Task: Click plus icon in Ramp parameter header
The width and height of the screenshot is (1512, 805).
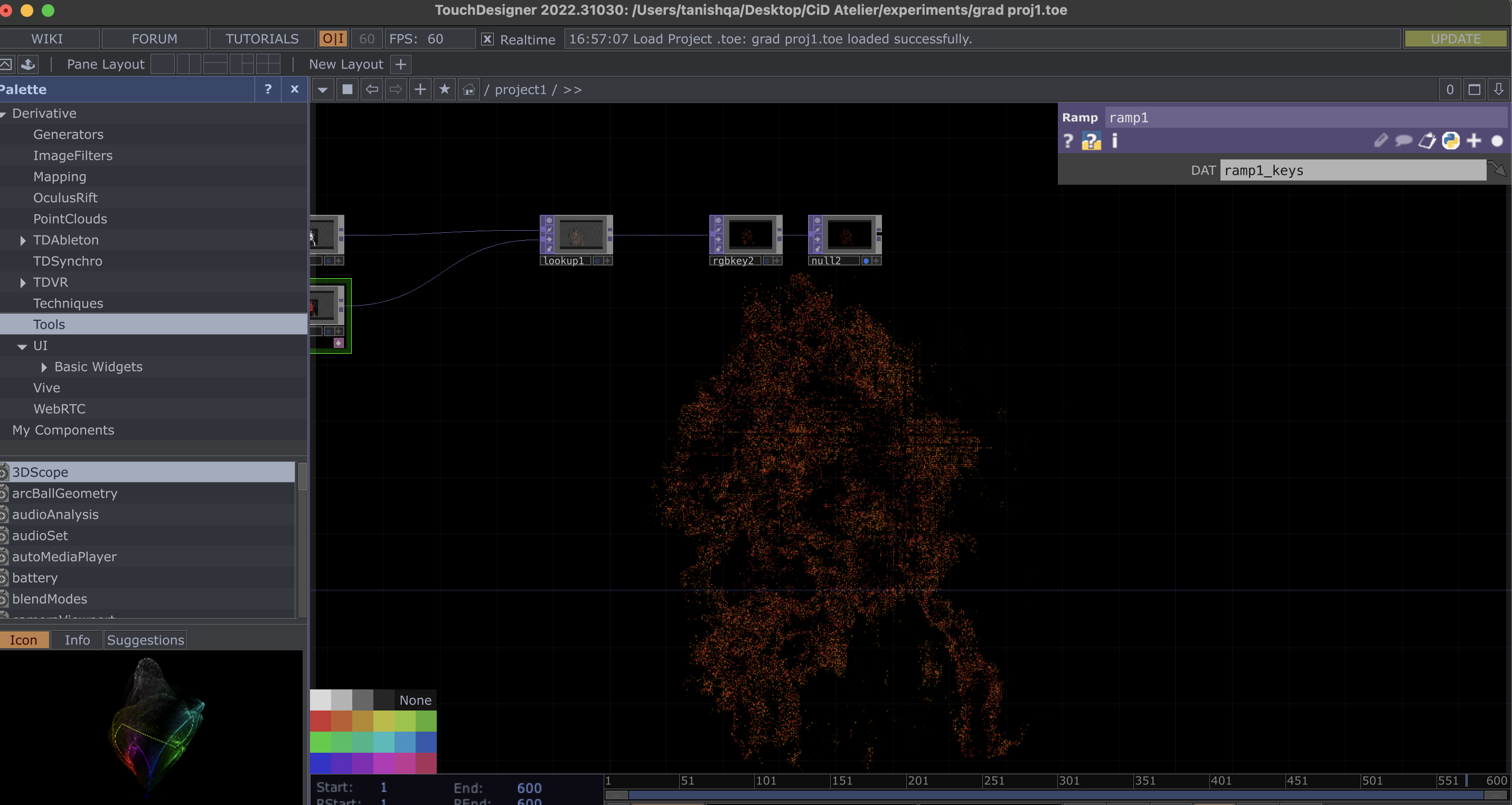Action: pyautogui.click(x=1474, y=140)
